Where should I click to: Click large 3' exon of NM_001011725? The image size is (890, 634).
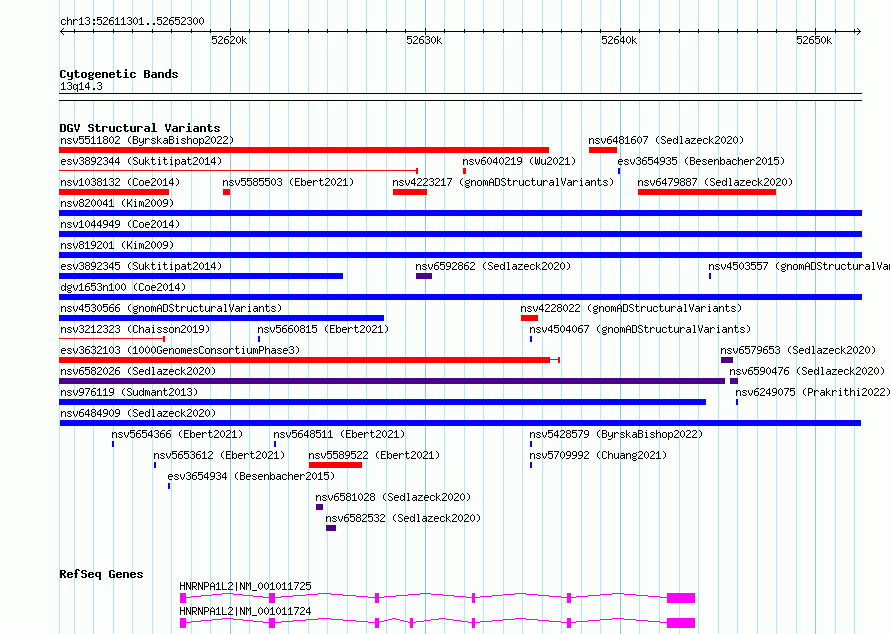tap(681, 598)
